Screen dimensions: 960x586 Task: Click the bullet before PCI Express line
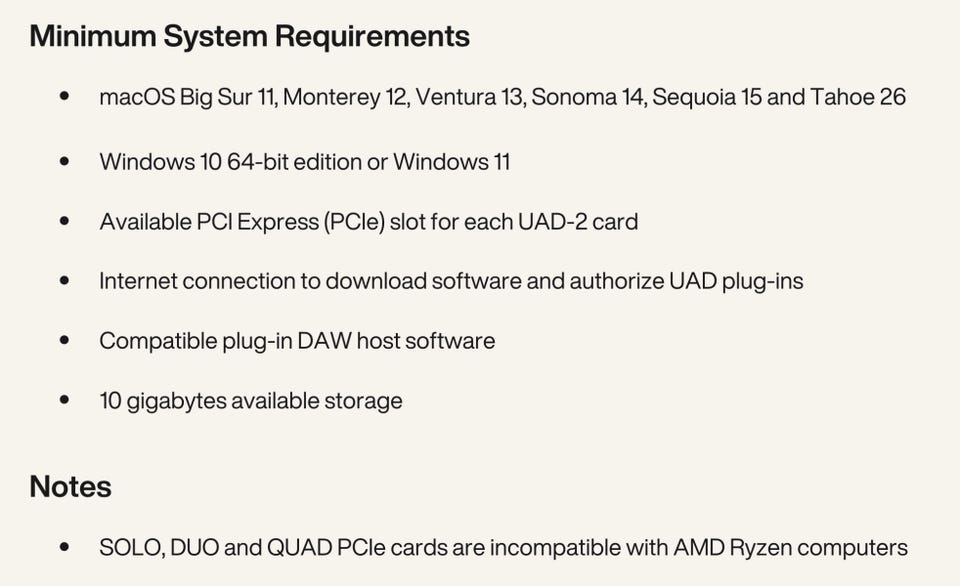[65, 221]
